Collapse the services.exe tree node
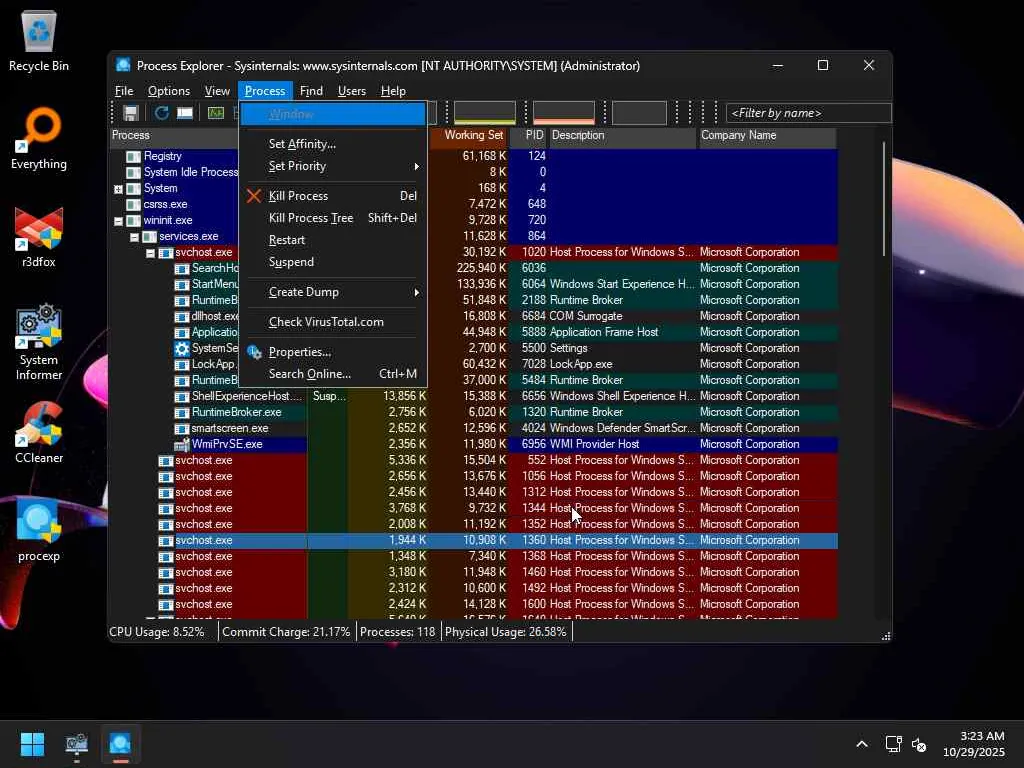 135,237
